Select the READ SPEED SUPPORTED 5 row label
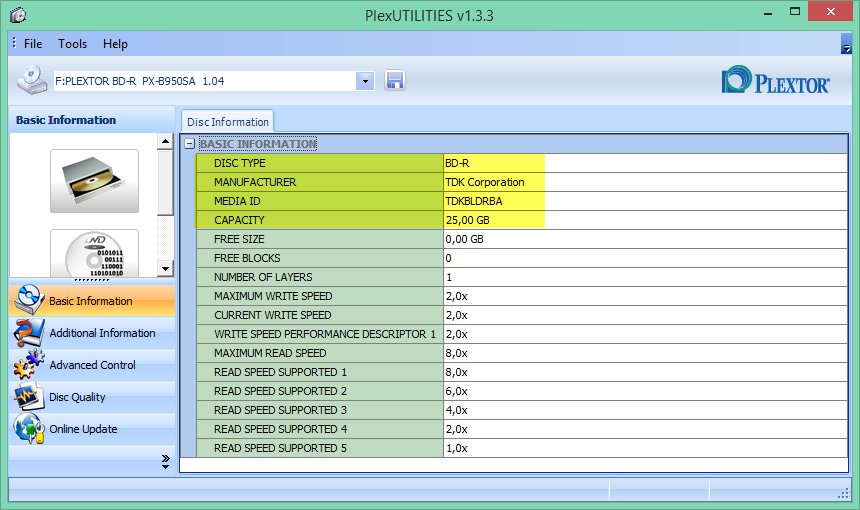This screenshot has width=860, height=510. pyautogui.click(x=280, y=449)
